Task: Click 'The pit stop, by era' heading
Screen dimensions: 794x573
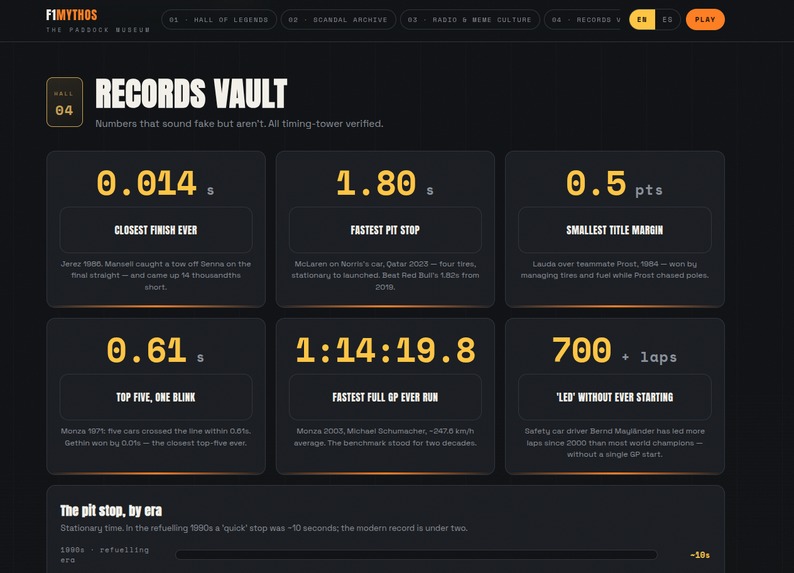Action: [x=111, y=510]
